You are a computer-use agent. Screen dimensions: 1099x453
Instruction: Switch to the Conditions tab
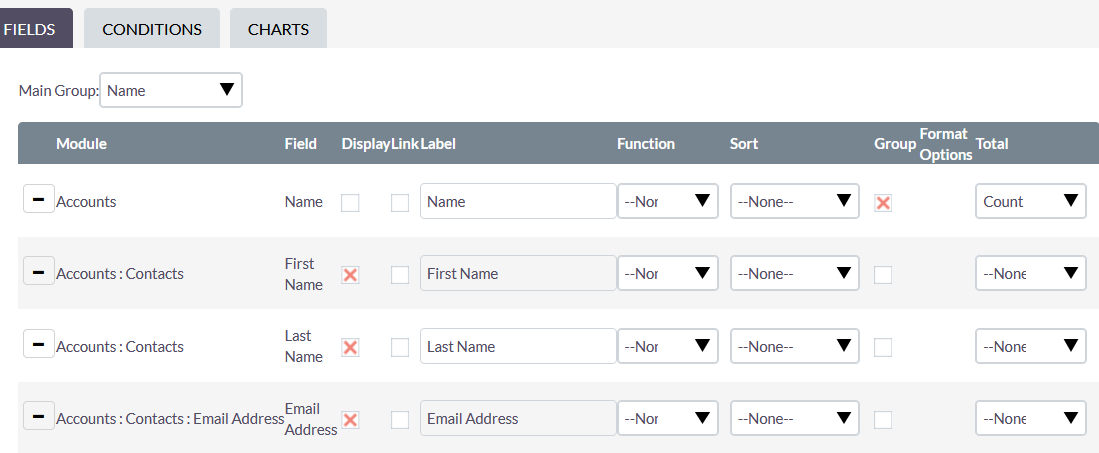click(x=152, y=29)
